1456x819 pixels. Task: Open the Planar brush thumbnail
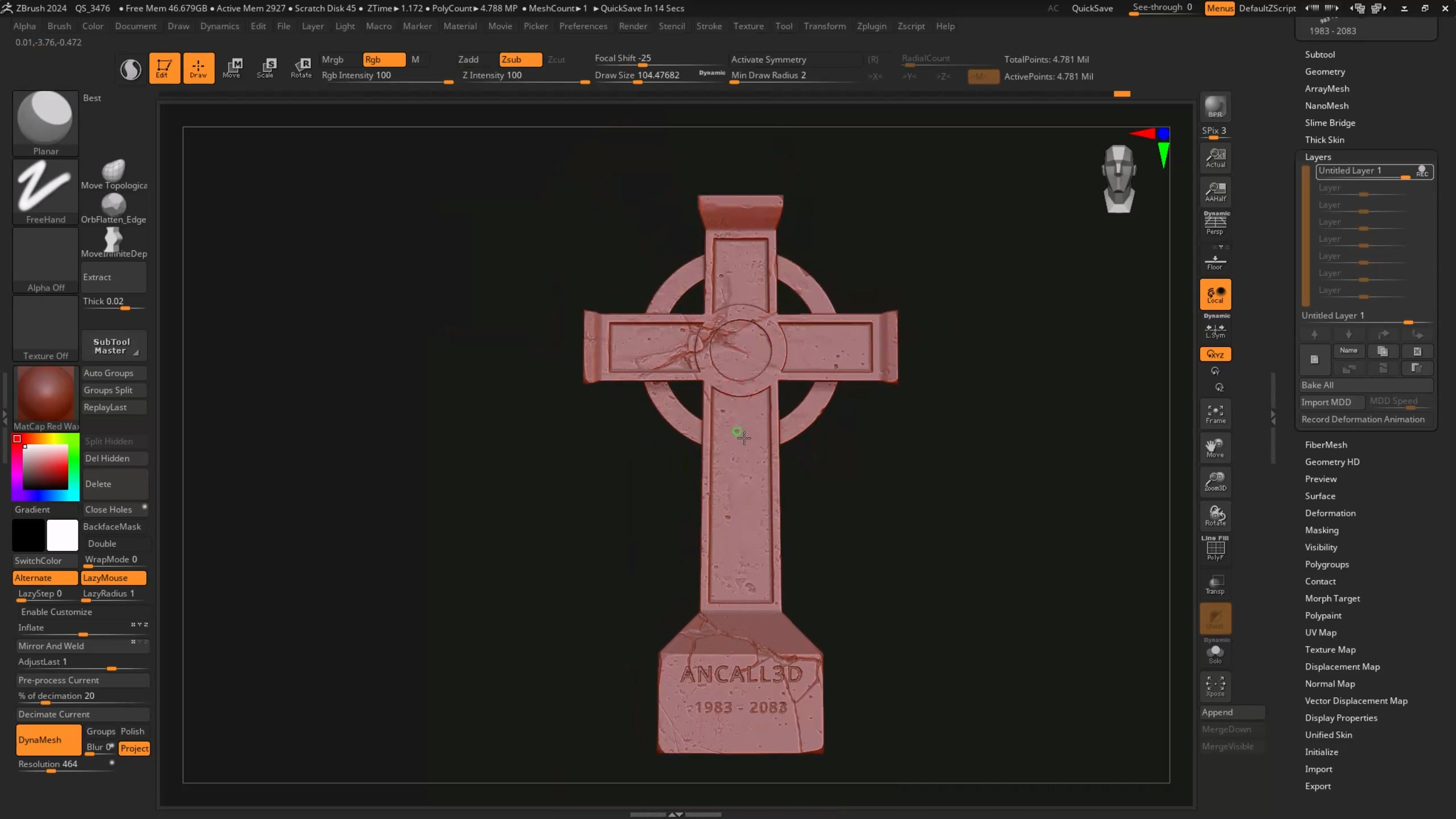(45, 122)
